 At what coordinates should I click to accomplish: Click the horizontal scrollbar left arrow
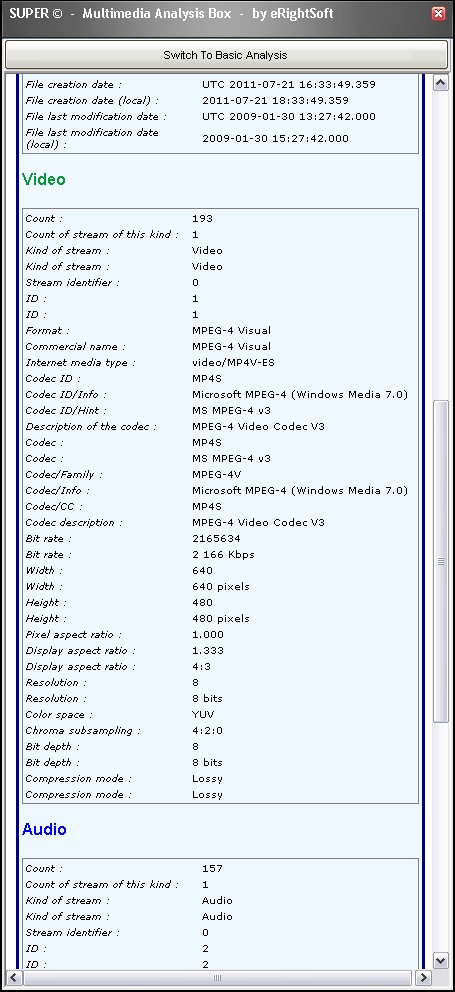[13, 977]
